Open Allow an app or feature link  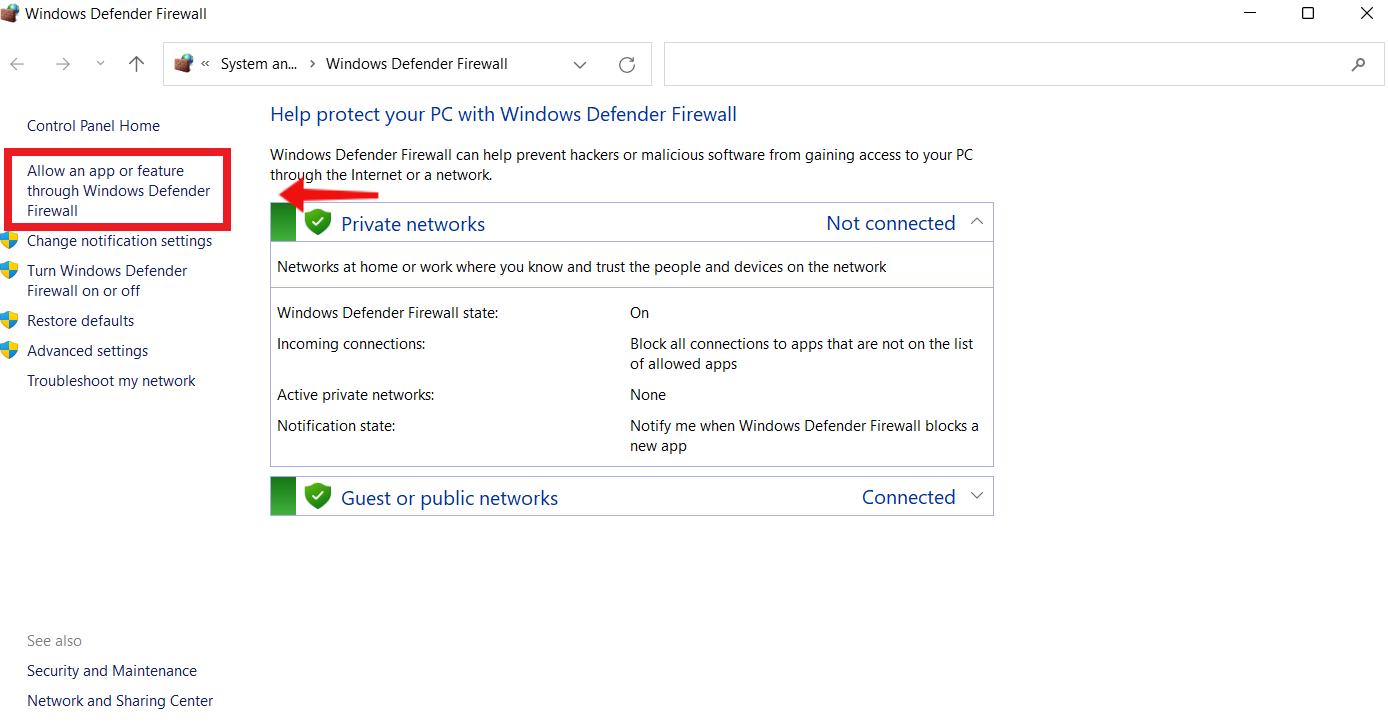coord(119,191)
